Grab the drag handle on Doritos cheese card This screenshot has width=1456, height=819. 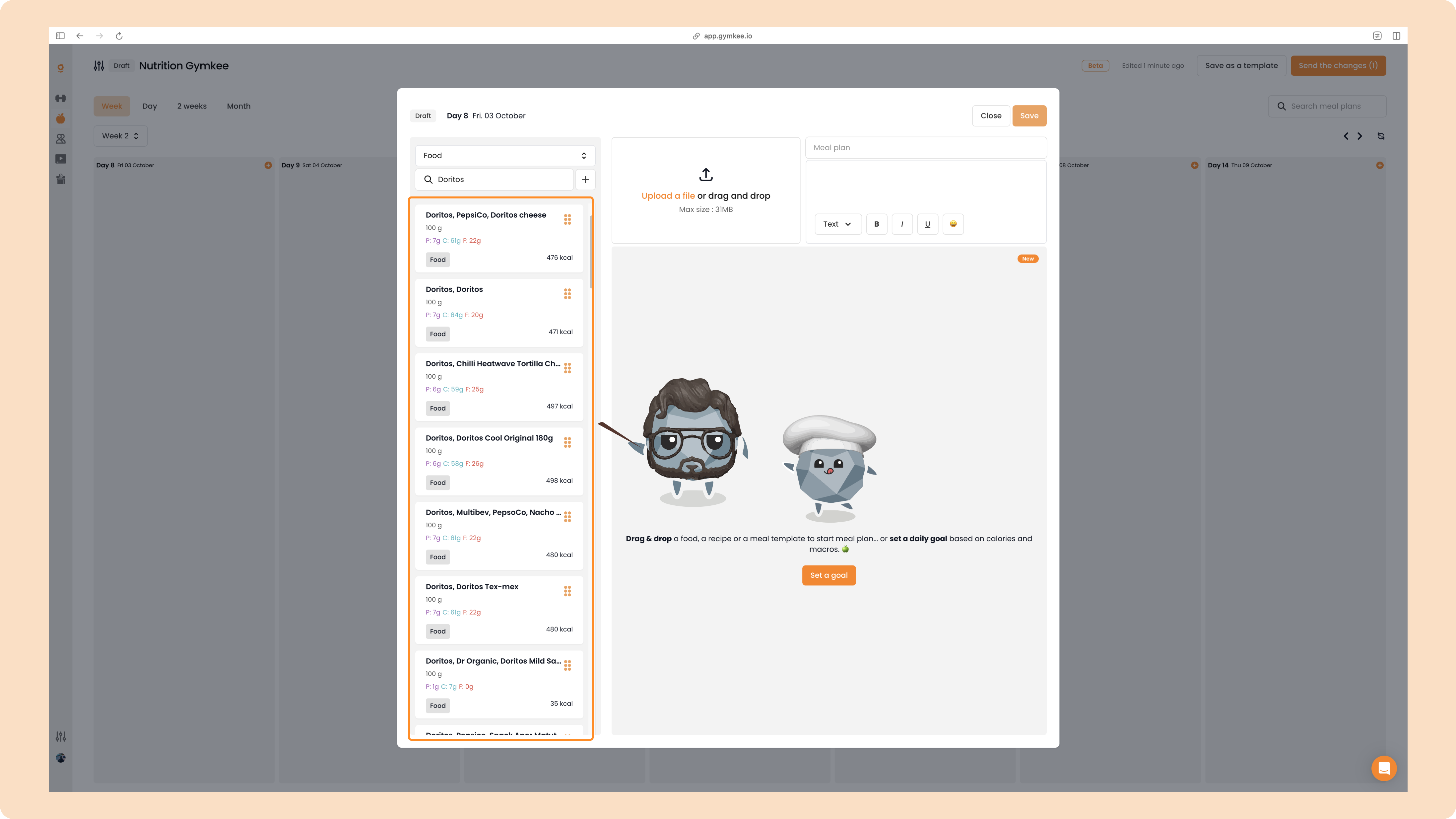click(x=567, y=219)
